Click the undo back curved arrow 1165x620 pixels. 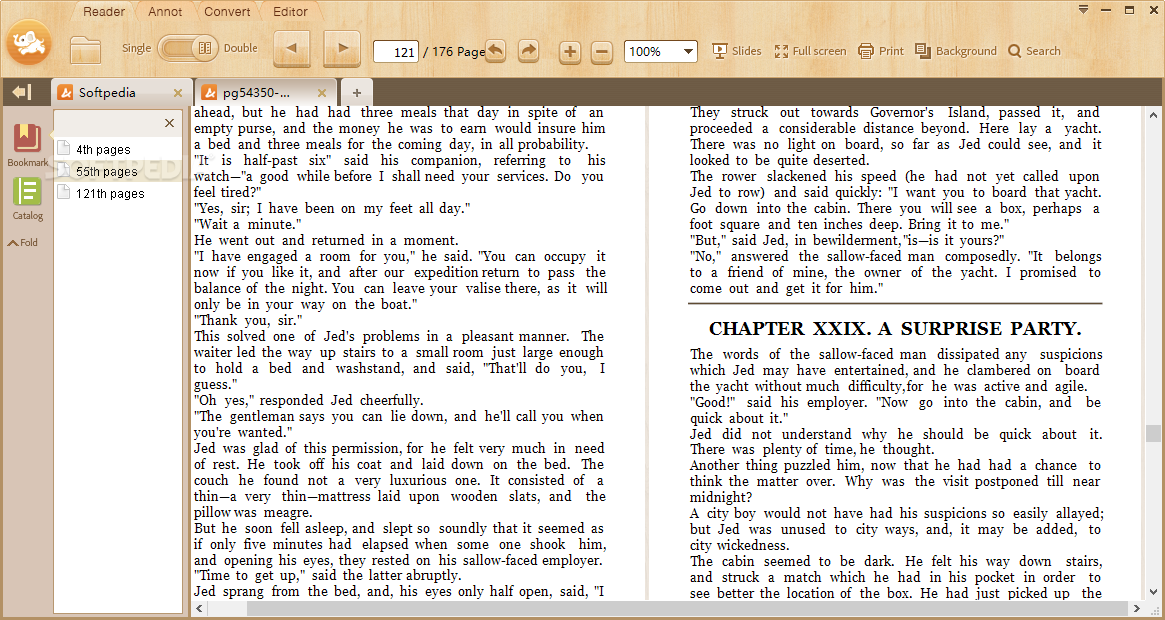(x=496, y=51)
